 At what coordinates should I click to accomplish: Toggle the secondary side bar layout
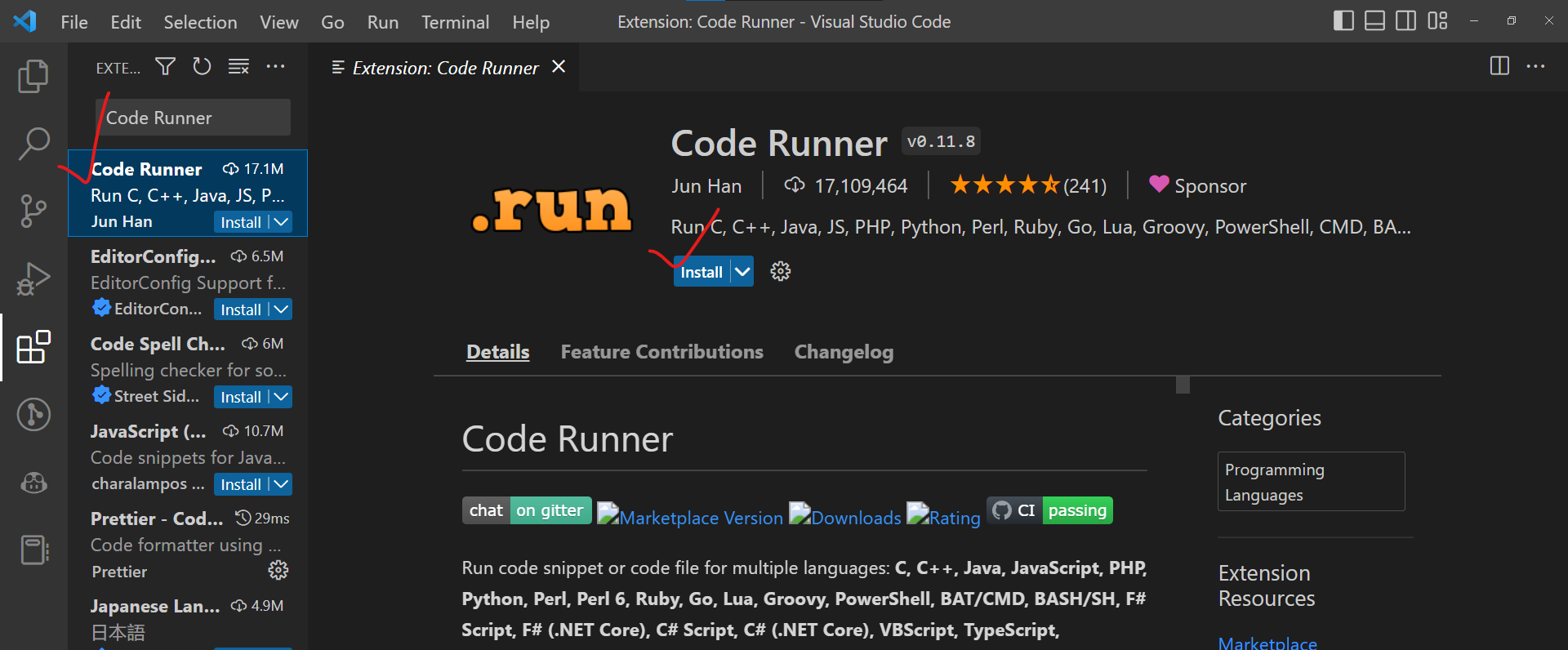click(x=1405, y=21)
